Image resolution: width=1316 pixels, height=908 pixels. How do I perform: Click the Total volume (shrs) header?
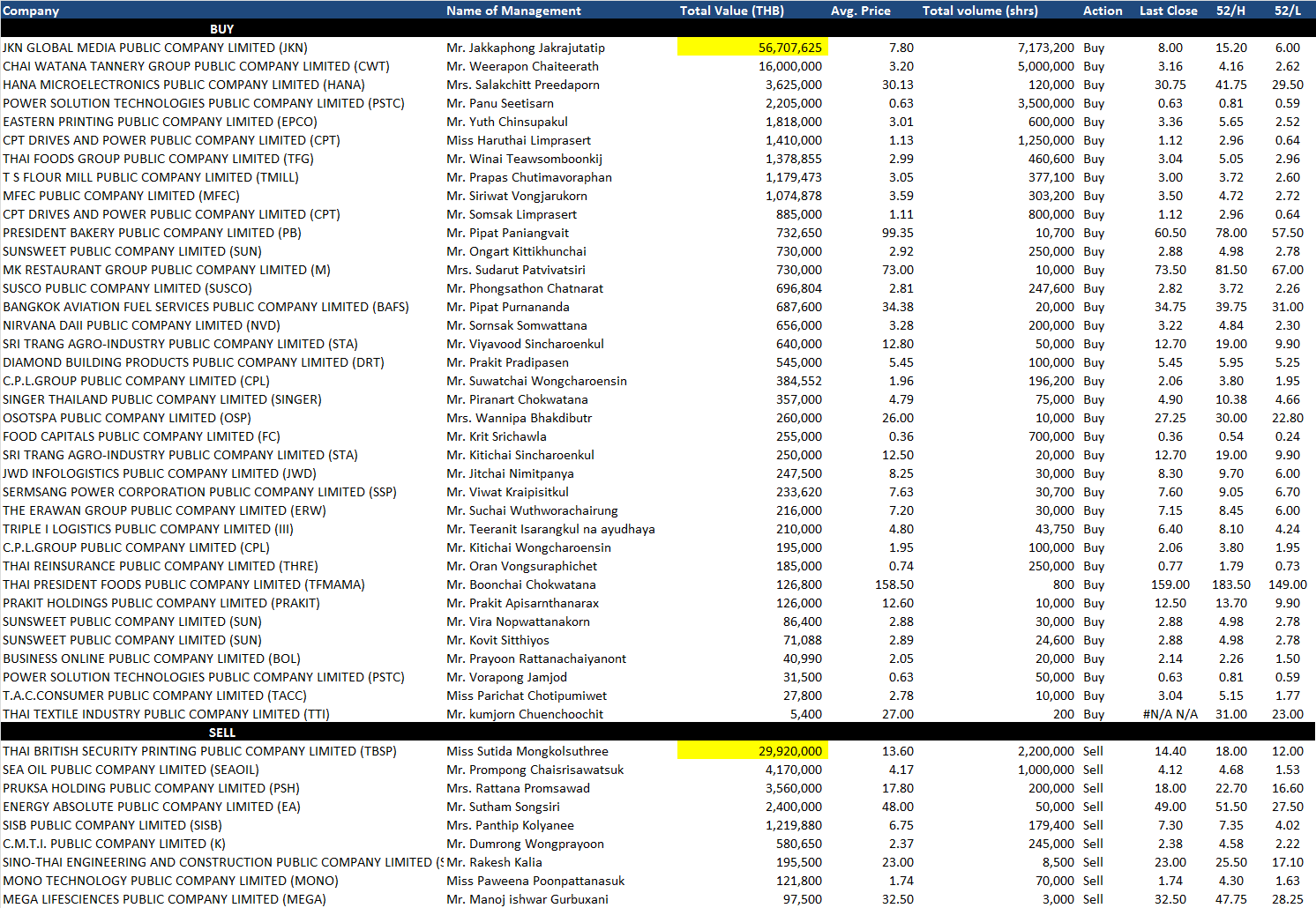pos(980,11)
